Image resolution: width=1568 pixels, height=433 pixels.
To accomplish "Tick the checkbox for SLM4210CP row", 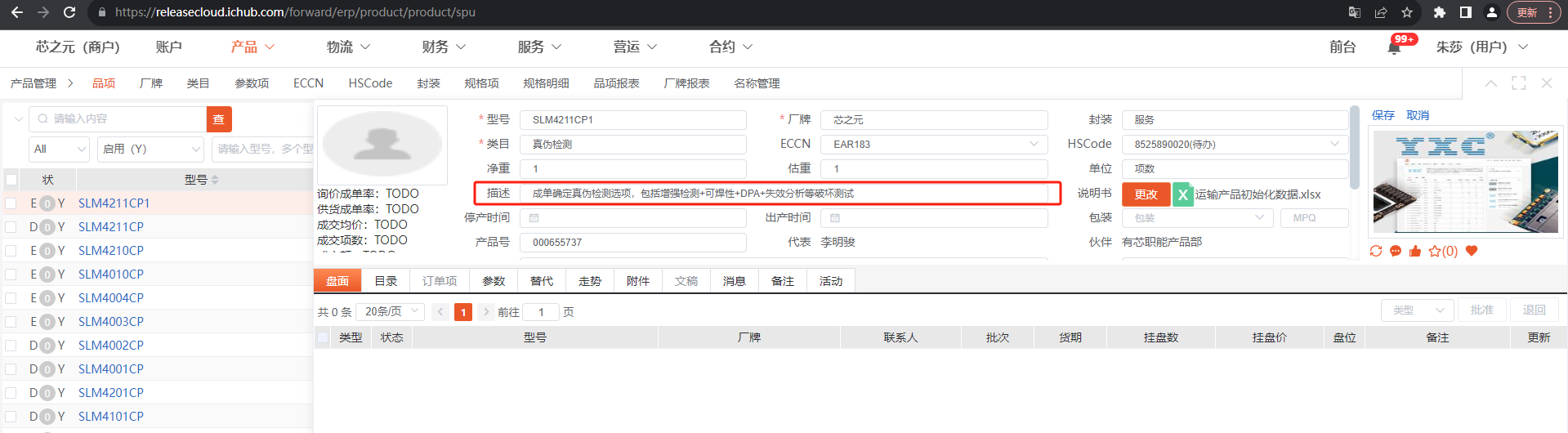I will click(x=11, y=251).
